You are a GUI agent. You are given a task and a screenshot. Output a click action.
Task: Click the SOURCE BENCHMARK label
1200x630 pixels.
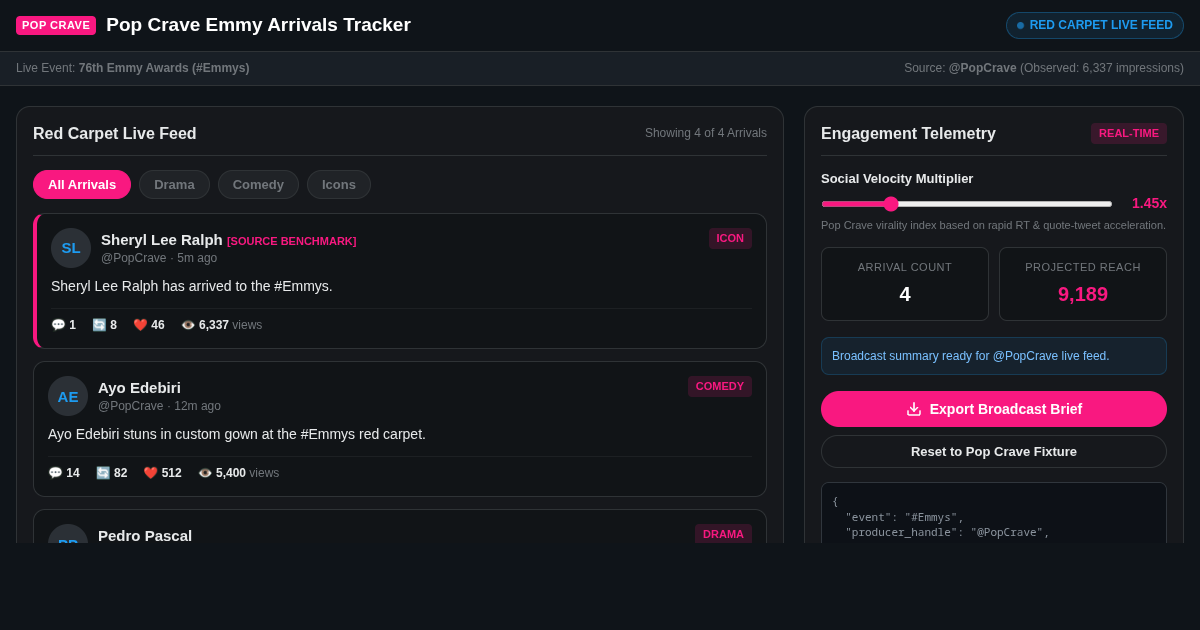[x=291, y=241]
